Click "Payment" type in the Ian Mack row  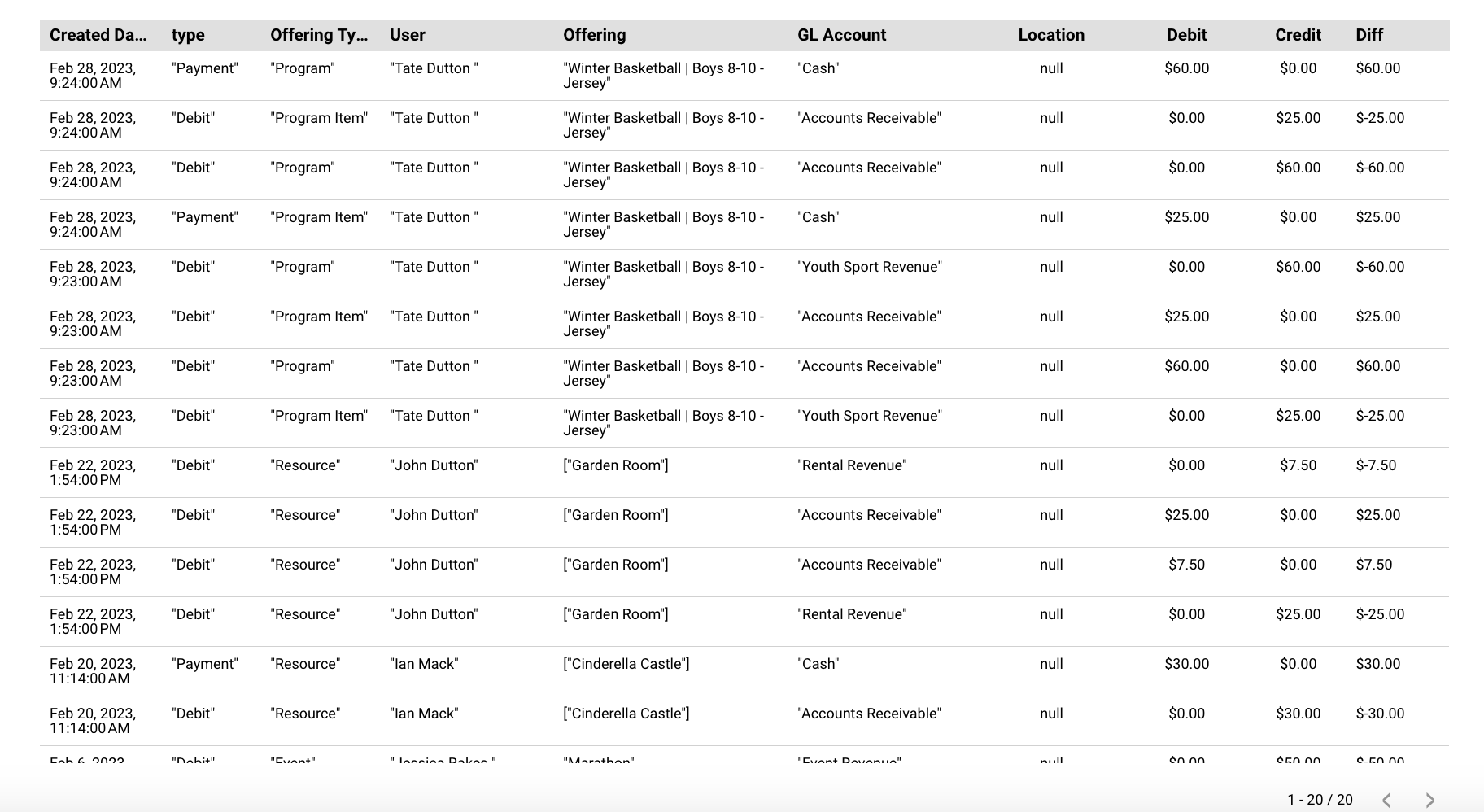point(205,664)
